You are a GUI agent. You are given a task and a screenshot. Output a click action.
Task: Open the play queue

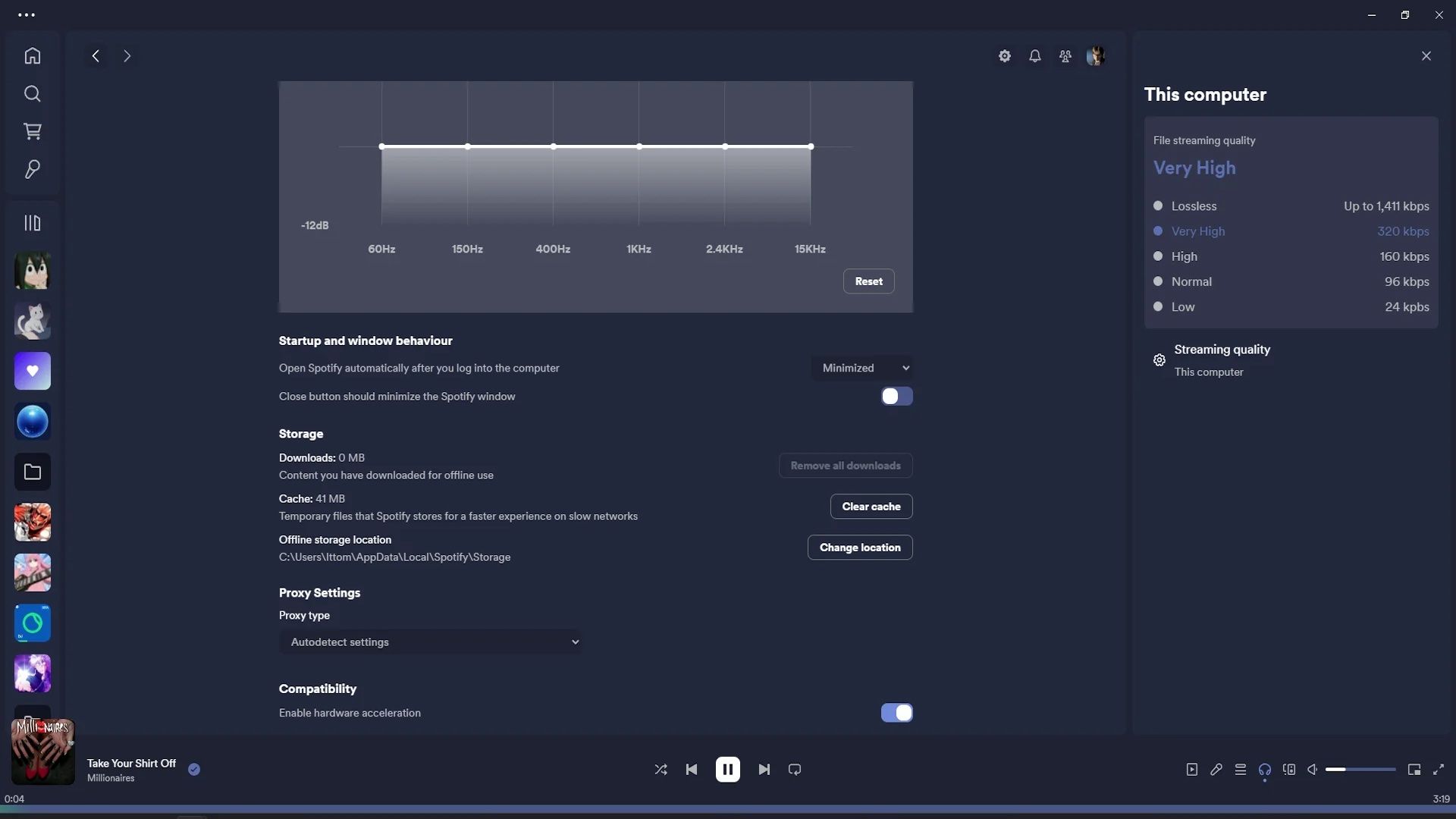(1241, 769)
